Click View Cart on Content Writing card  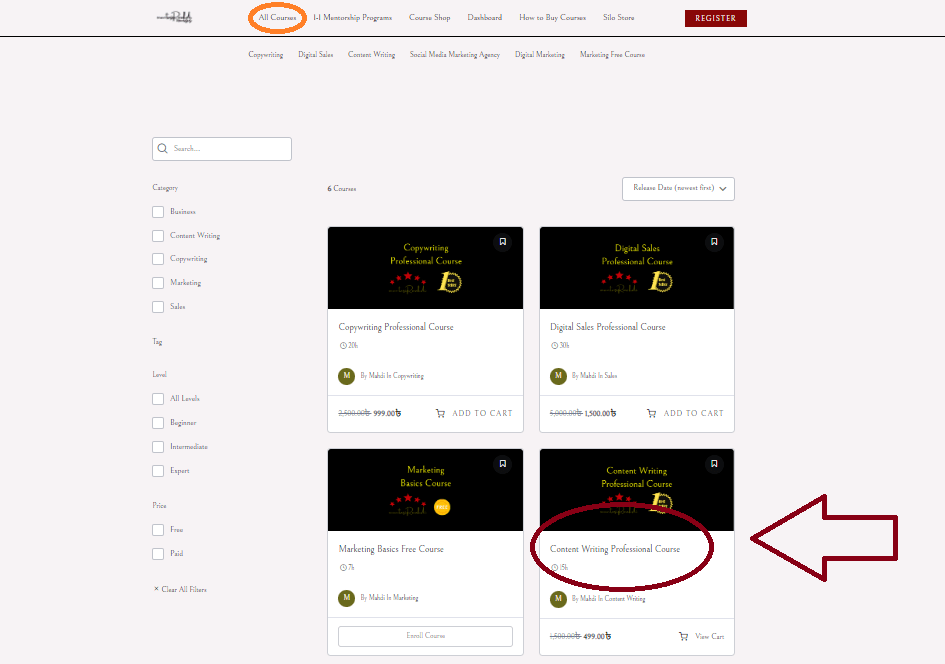point(709,636)
